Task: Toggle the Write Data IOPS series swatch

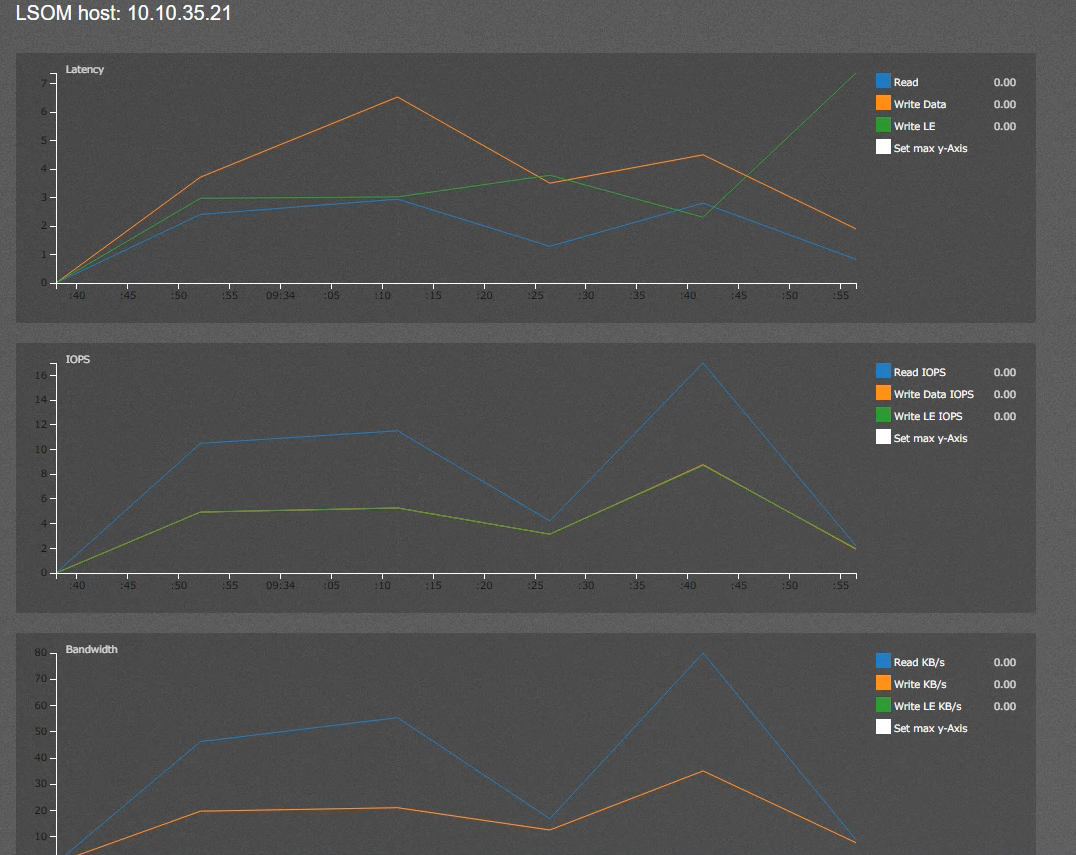Action: point(883,394)
